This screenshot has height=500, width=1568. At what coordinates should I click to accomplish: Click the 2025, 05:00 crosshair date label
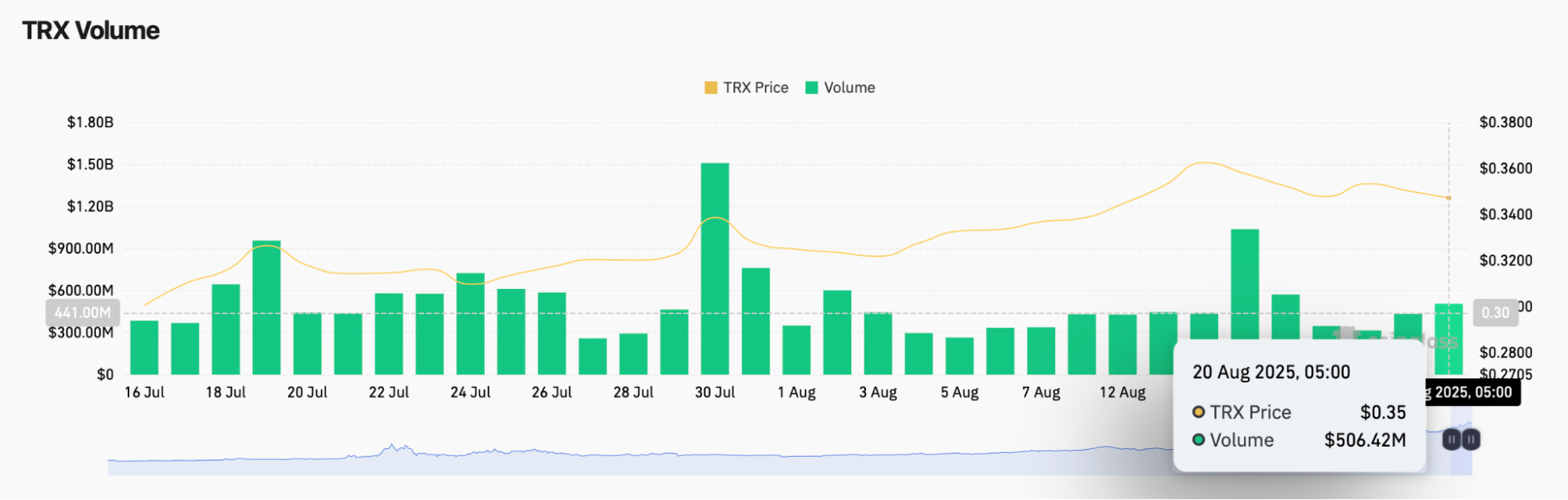point(1473,392)
